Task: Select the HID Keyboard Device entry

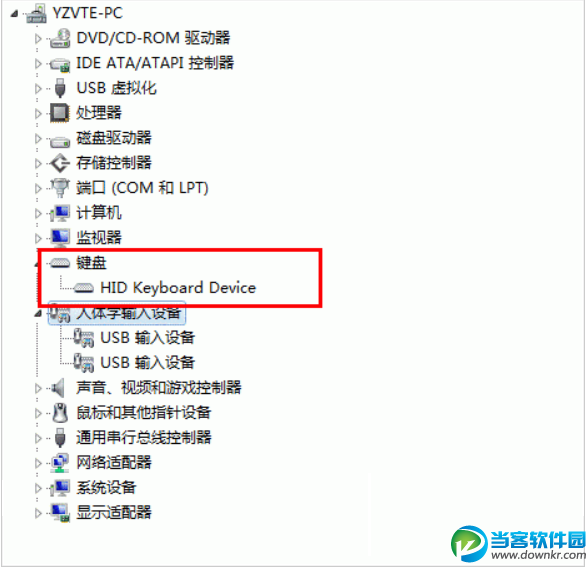Action: [x=178, y=288]
